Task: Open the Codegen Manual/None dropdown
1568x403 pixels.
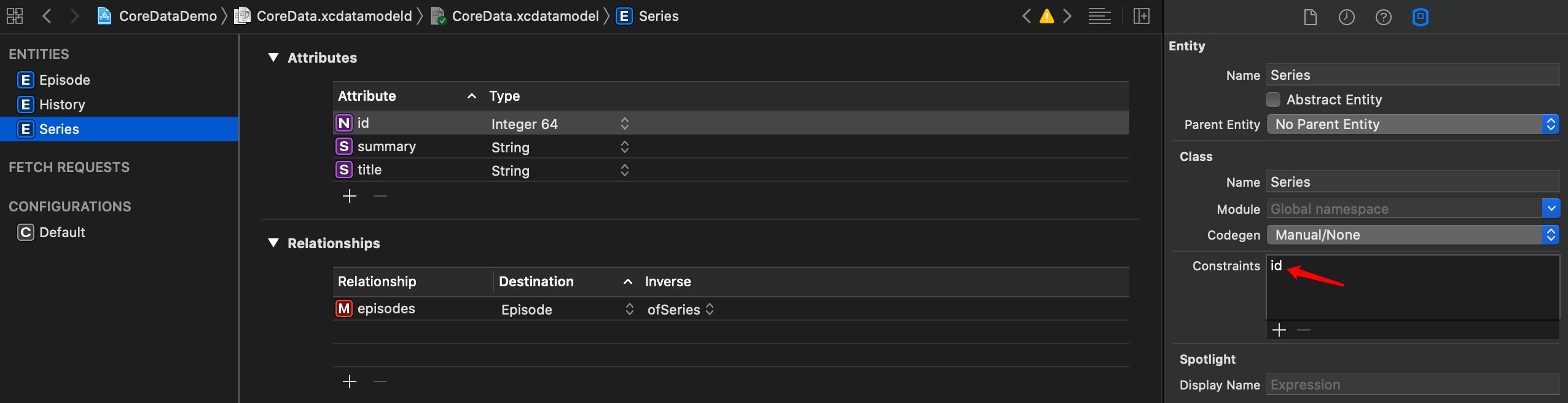Action: tap(1413, 235)
